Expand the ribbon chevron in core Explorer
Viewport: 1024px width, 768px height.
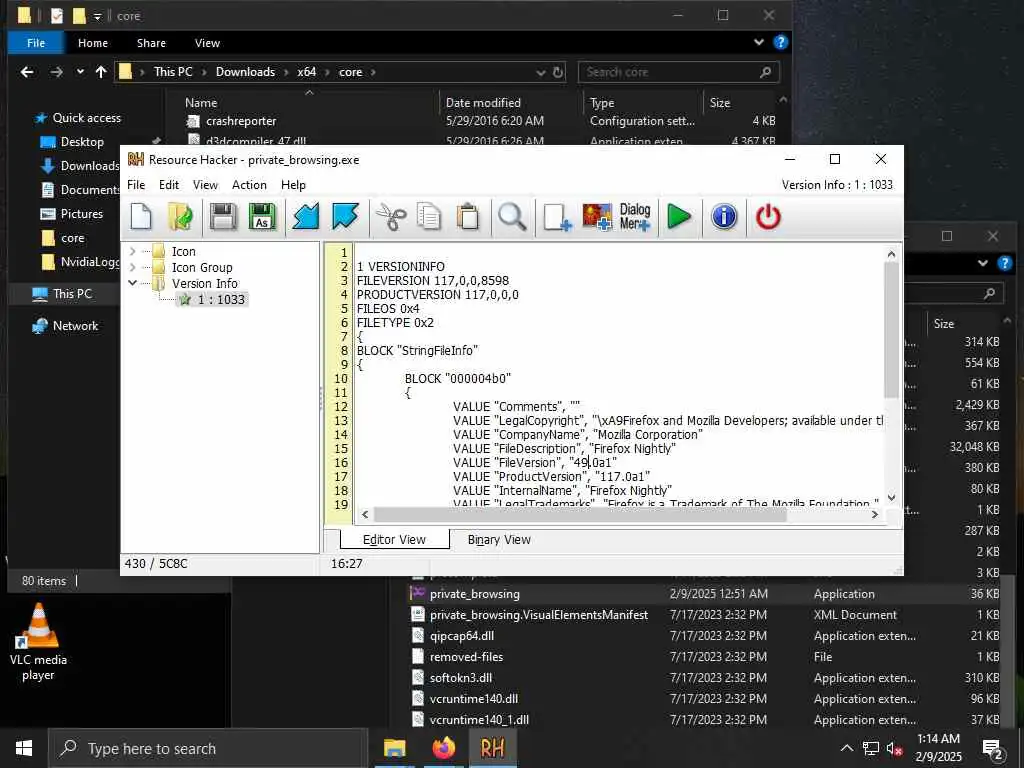[x=758, y=42]
